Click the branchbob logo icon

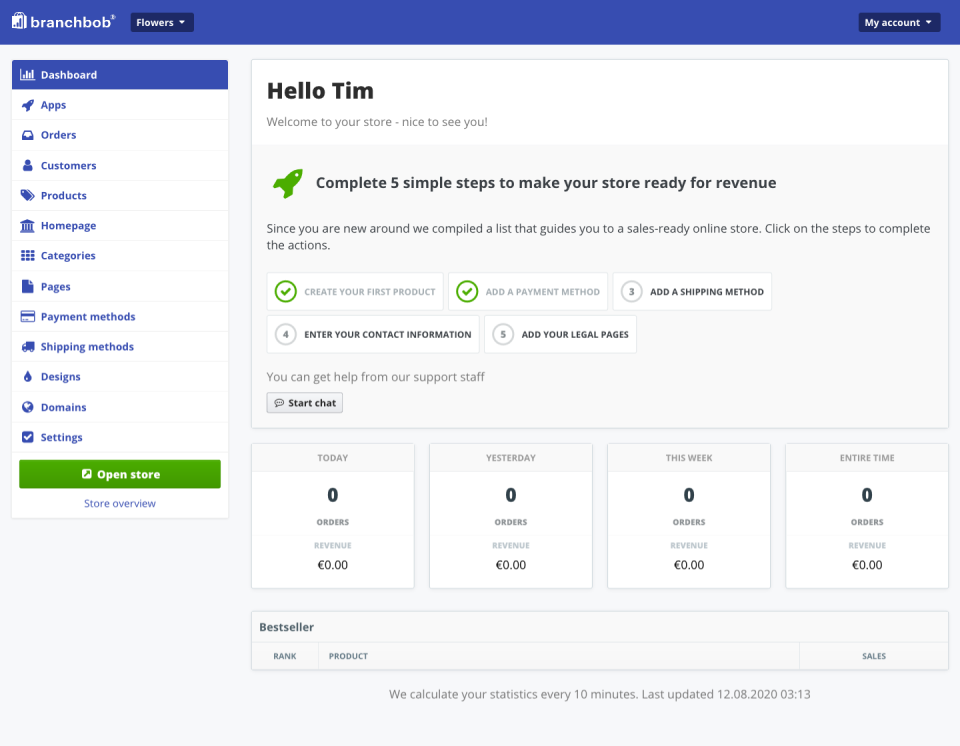(x=19, y=21)
